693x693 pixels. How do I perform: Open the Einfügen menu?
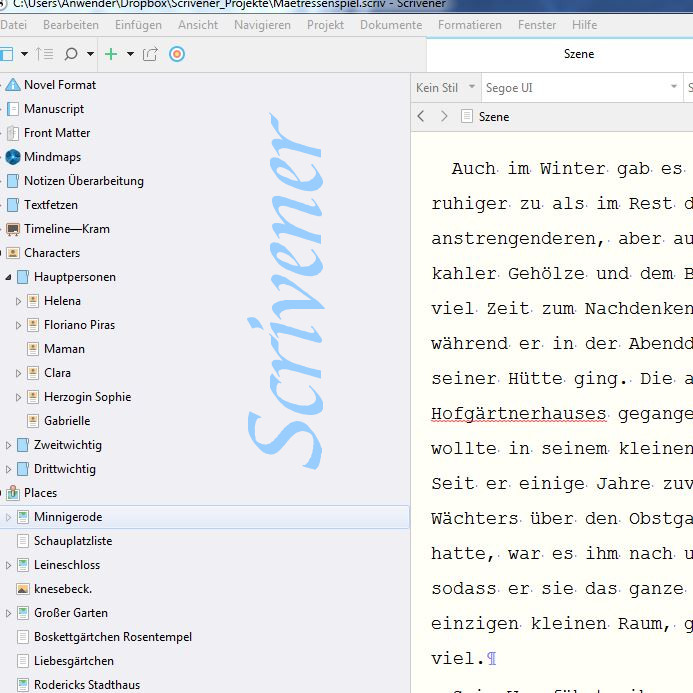tap(138, 25)
